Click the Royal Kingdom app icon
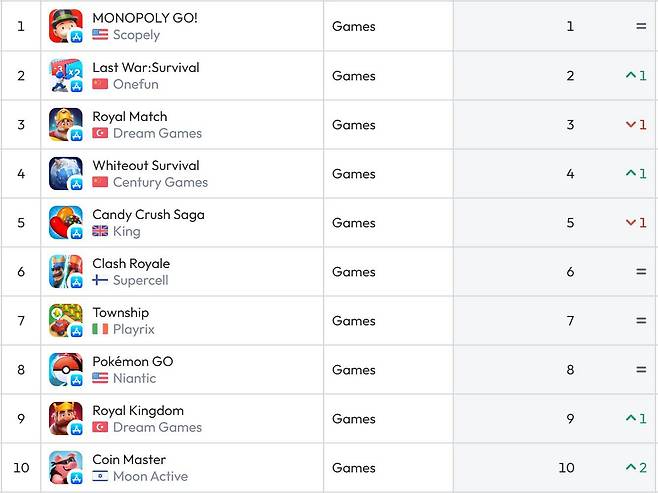This screenshot has width=658, height=493. click(x=66, y=418)
